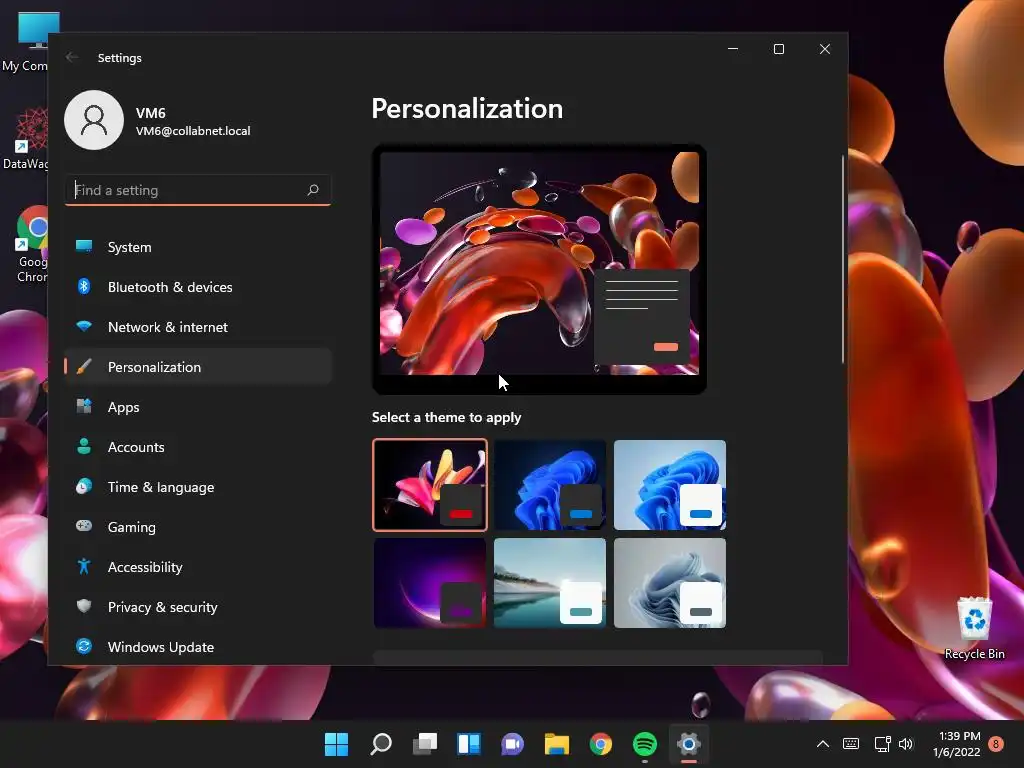Show hidden tray icons chevron
Image resolution: width=1024 pixels, height=768 pixels.
[823, 743]
